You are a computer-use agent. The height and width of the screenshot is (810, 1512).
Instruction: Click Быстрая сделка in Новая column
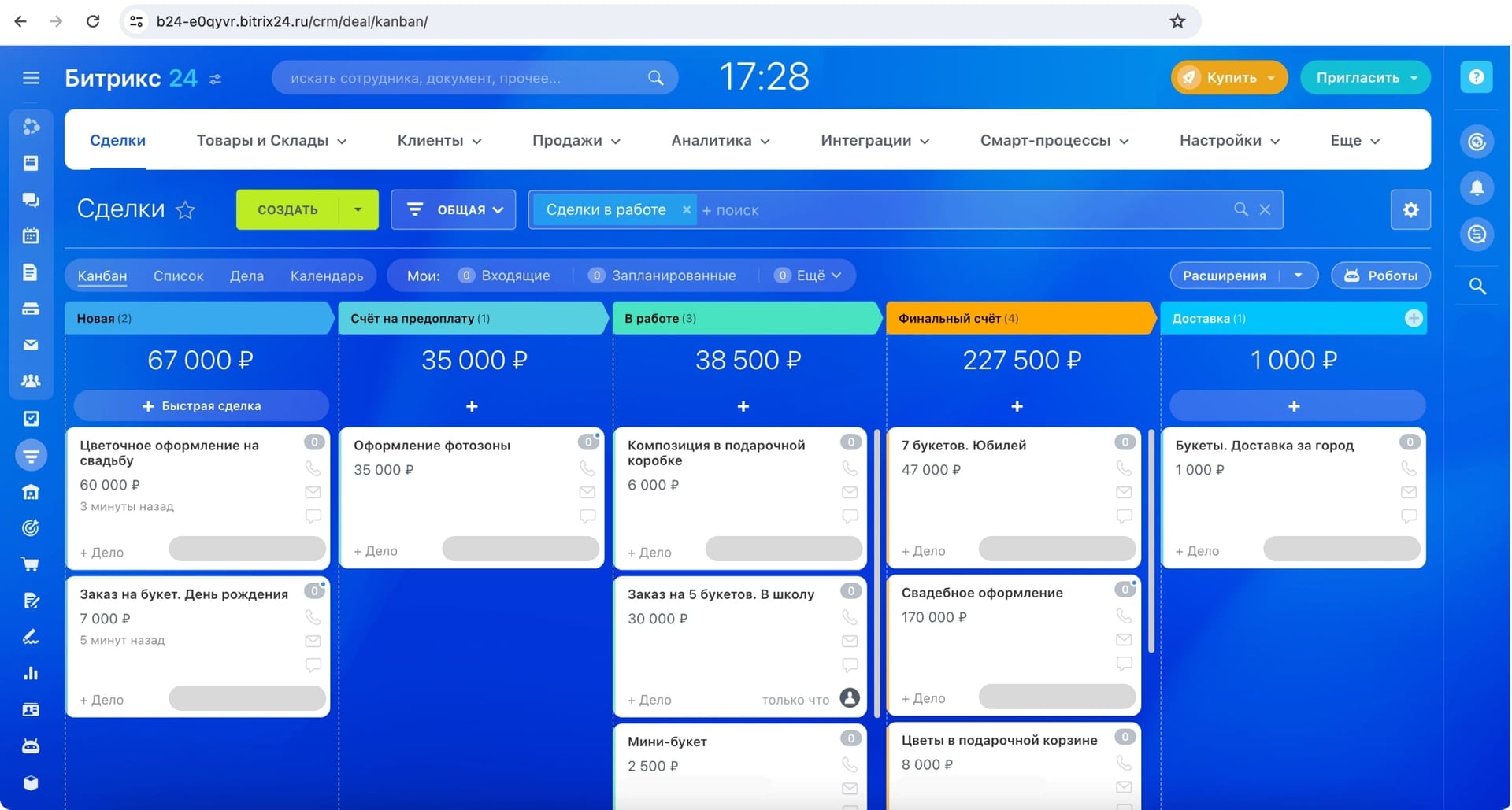click(202, 406)
